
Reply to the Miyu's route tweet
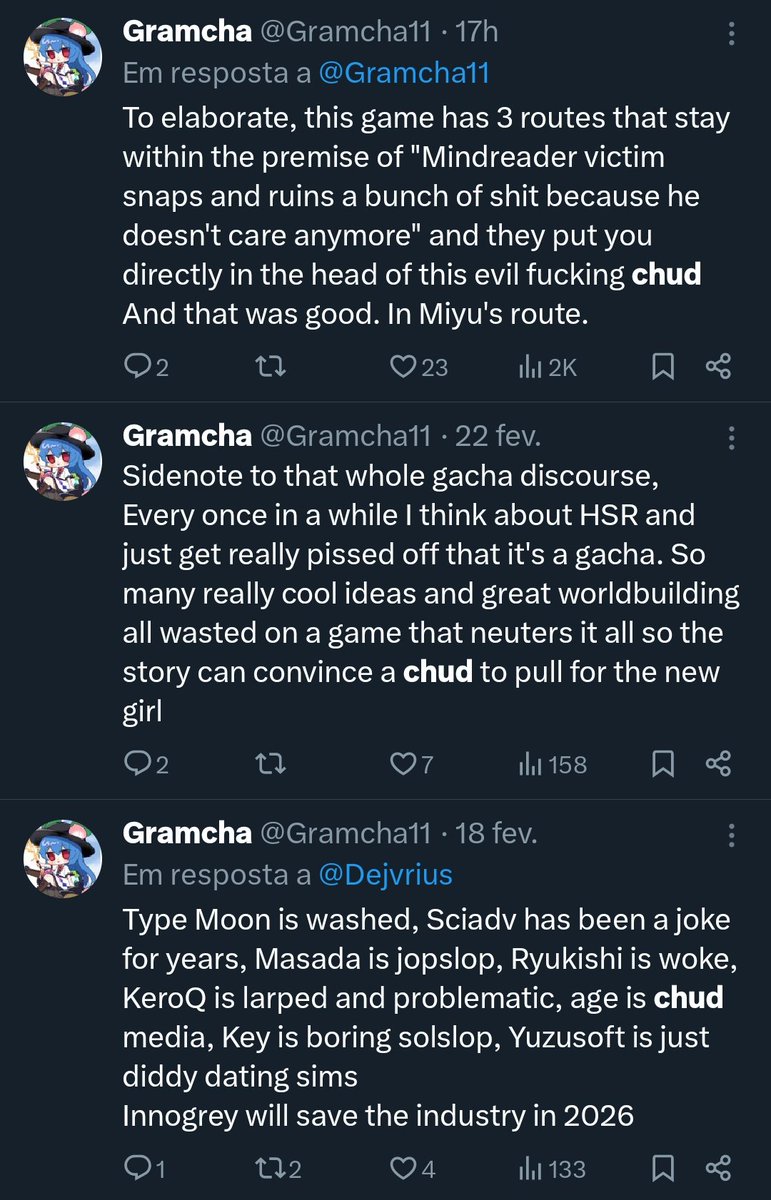(x=145, y=367)
